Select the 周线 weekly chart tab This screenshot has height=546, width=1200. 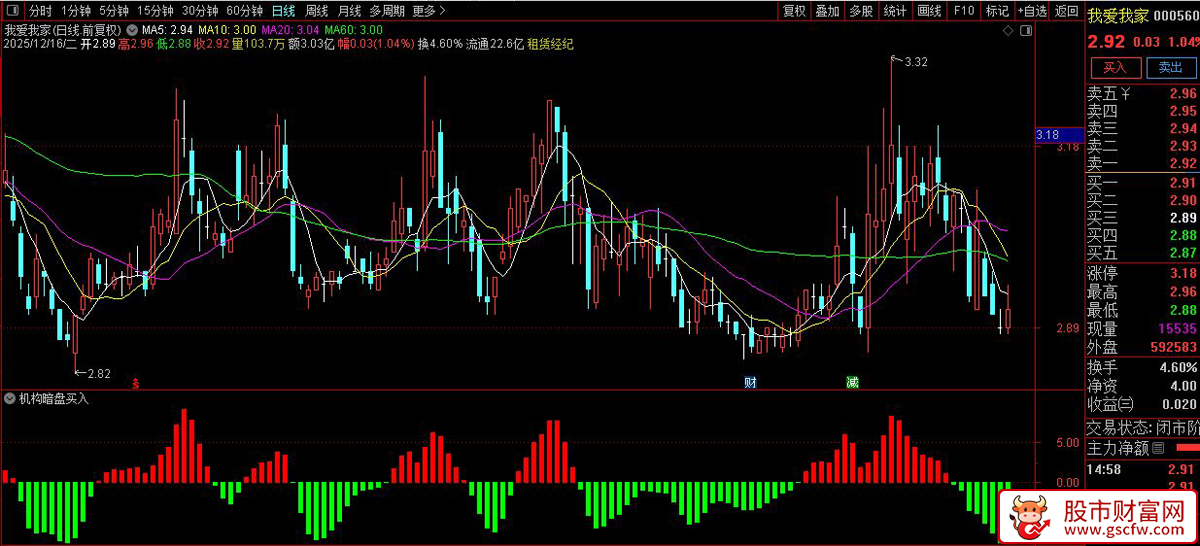316,11
